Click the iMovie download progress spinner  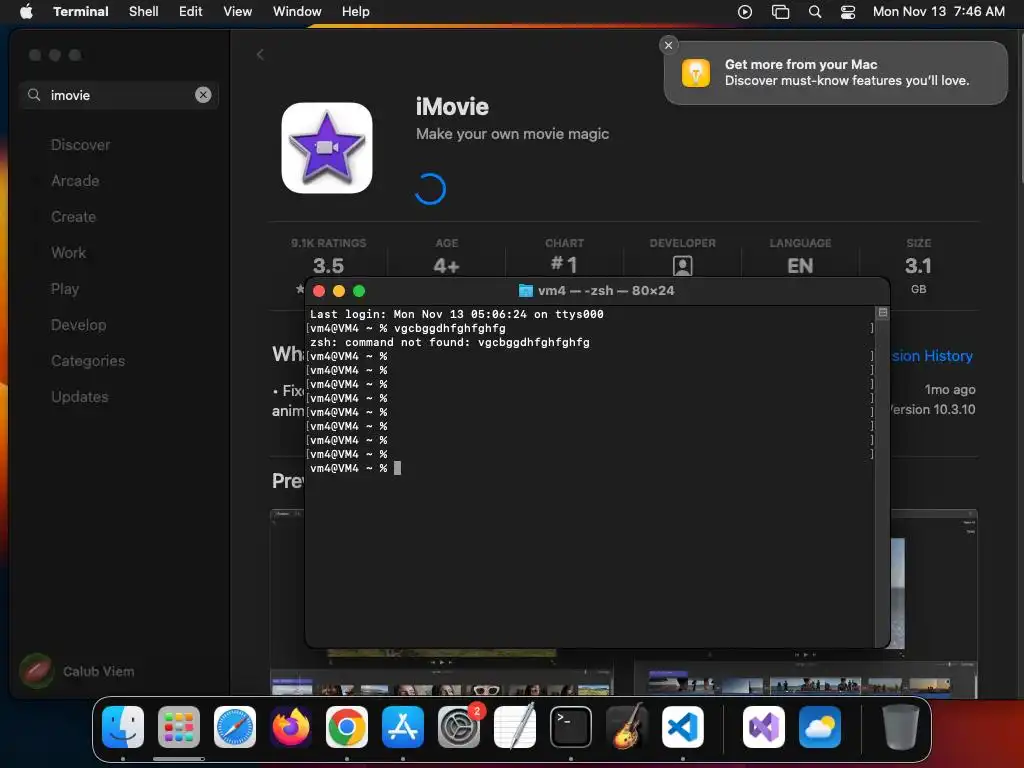coord(430,189)
